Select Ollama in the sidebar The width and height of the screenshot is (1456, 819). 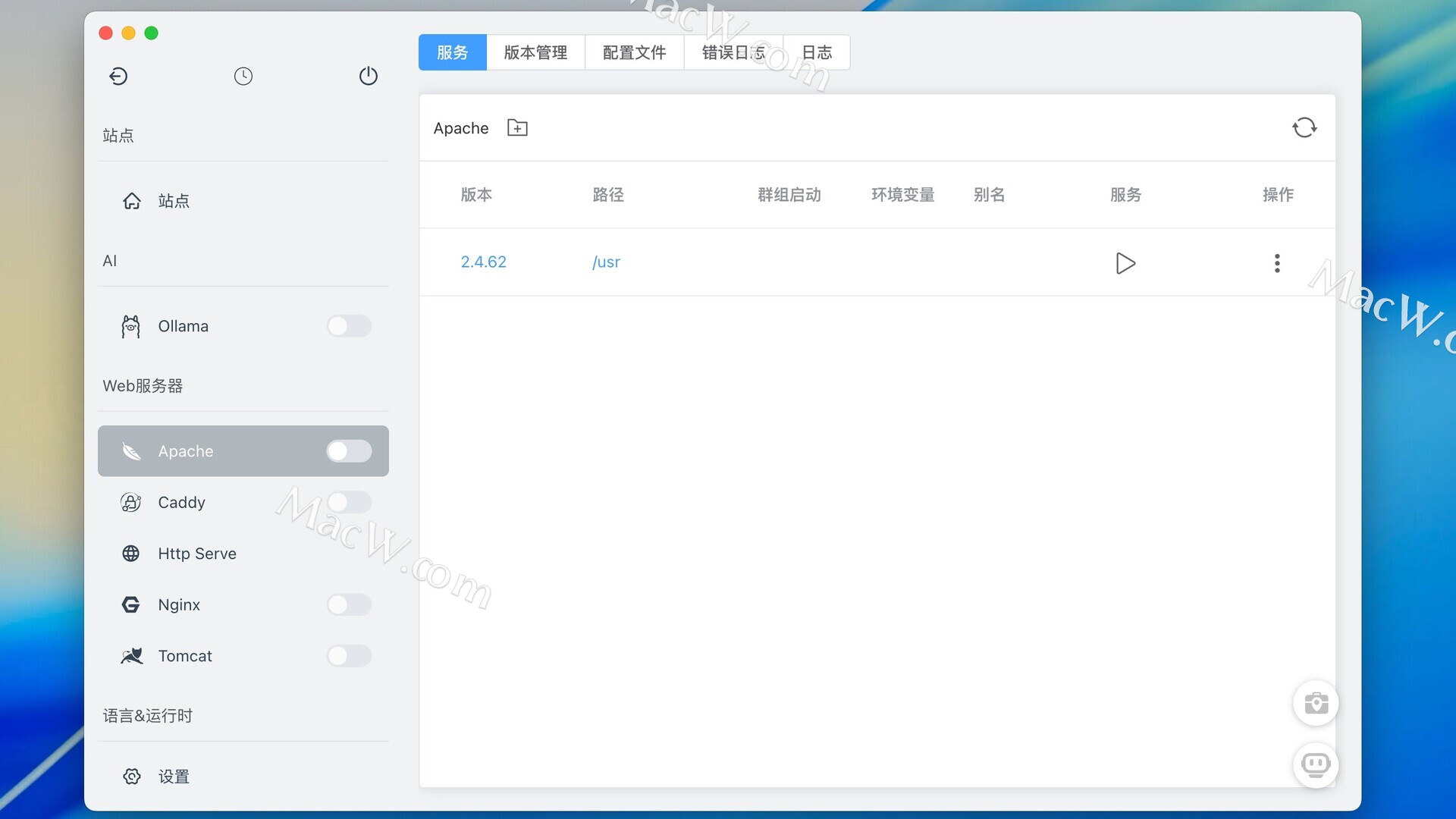point(243,326)
